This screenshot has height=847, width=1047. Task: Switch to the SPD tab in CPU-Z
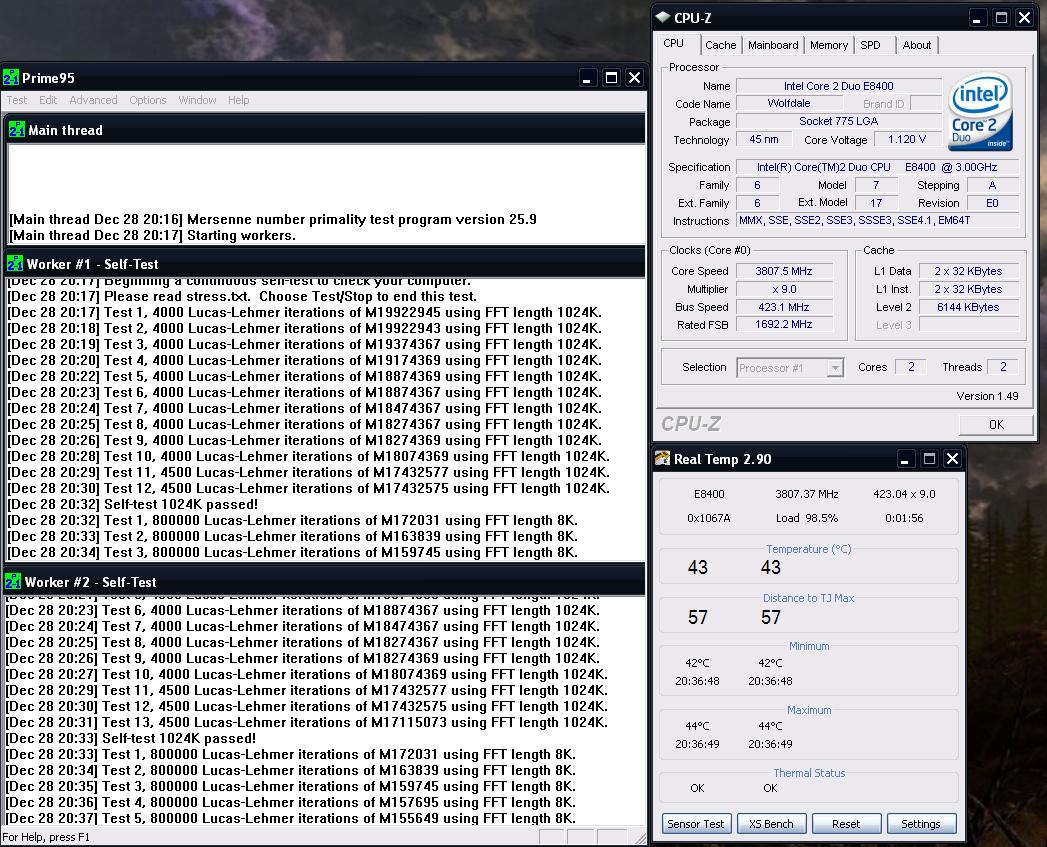[x=870, y=45]
